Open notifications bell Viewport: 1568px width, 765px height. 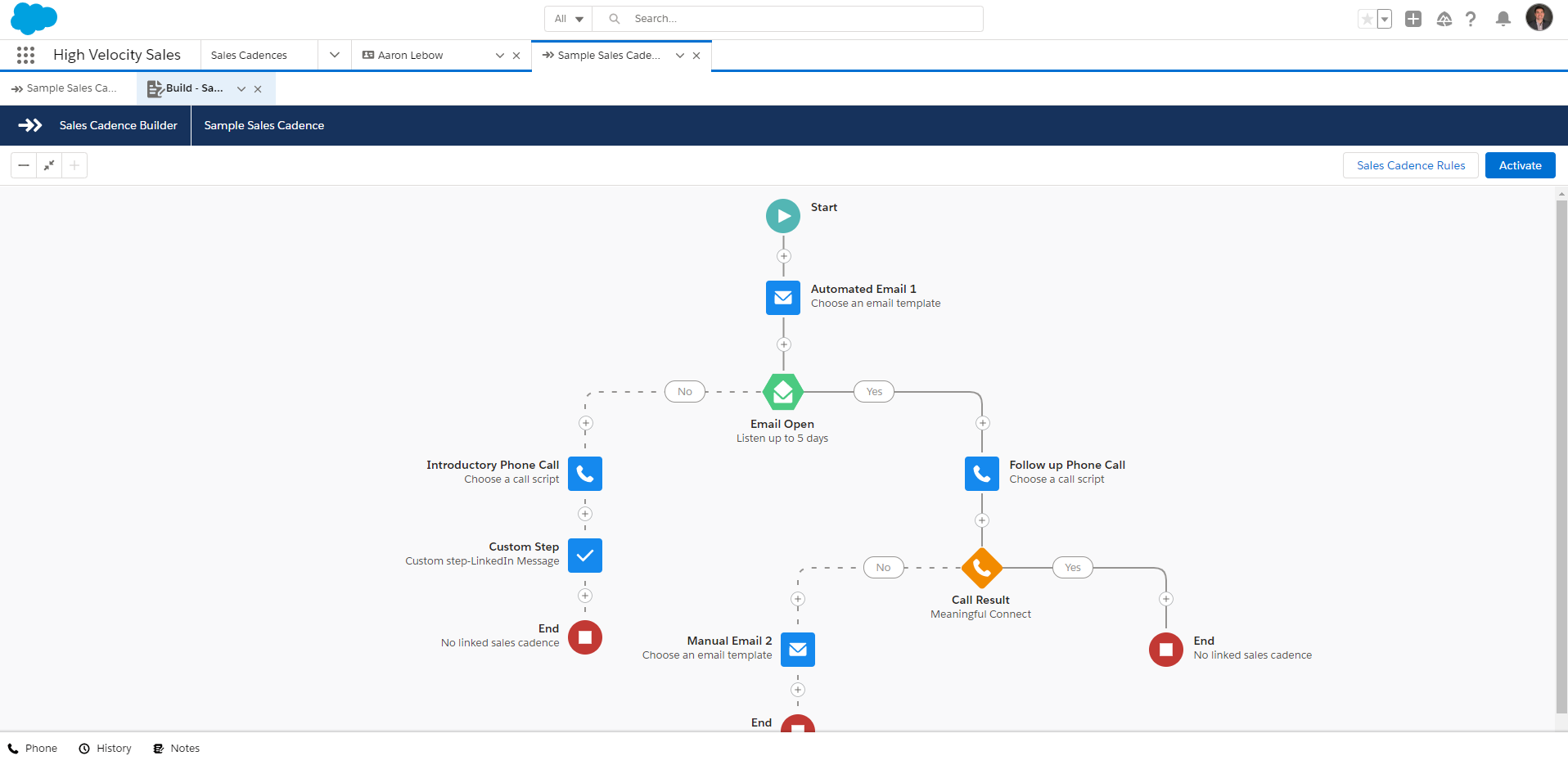(x=1503, y=19)
